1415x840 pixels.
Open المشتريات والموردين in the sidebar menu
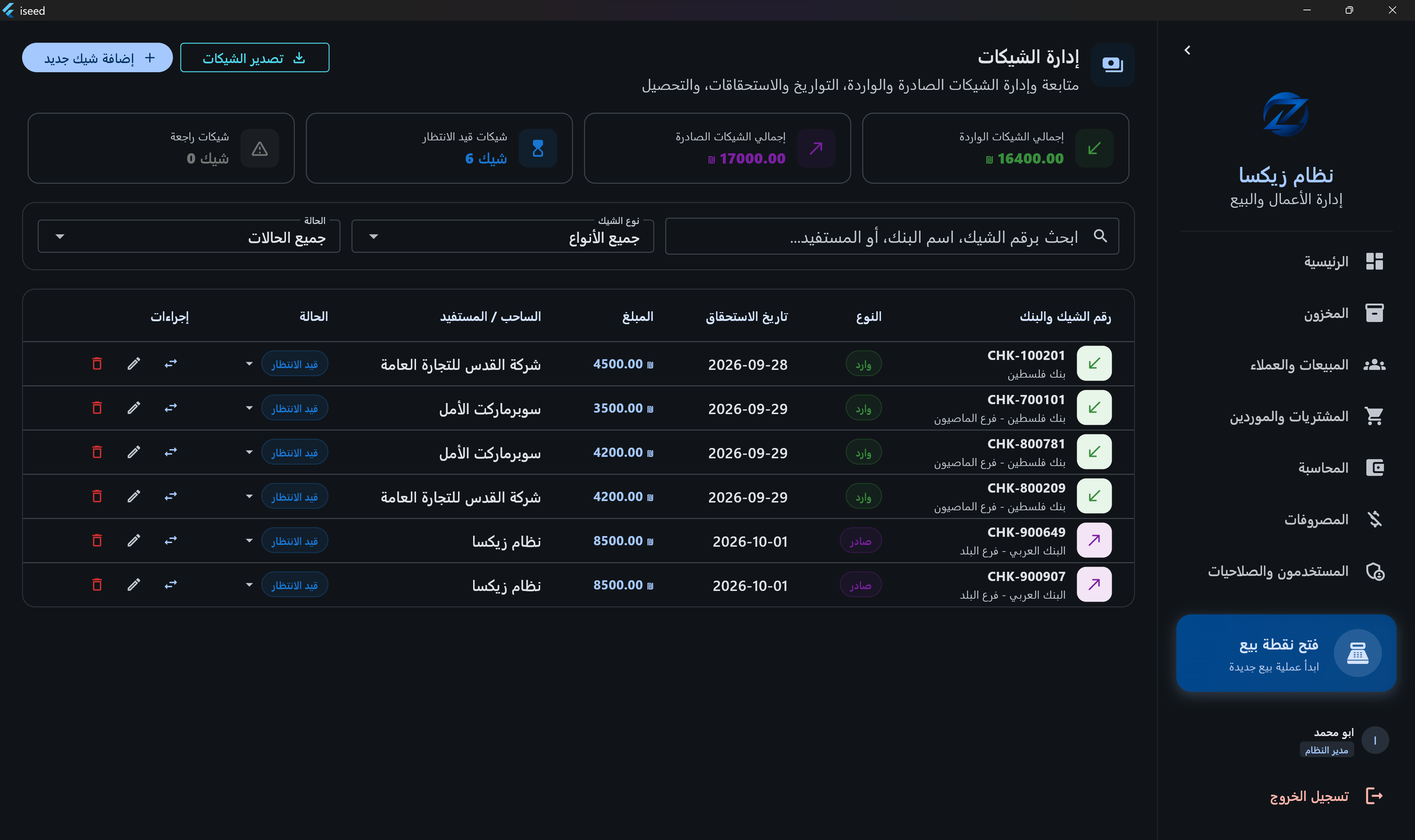(x=1286, y=416)
